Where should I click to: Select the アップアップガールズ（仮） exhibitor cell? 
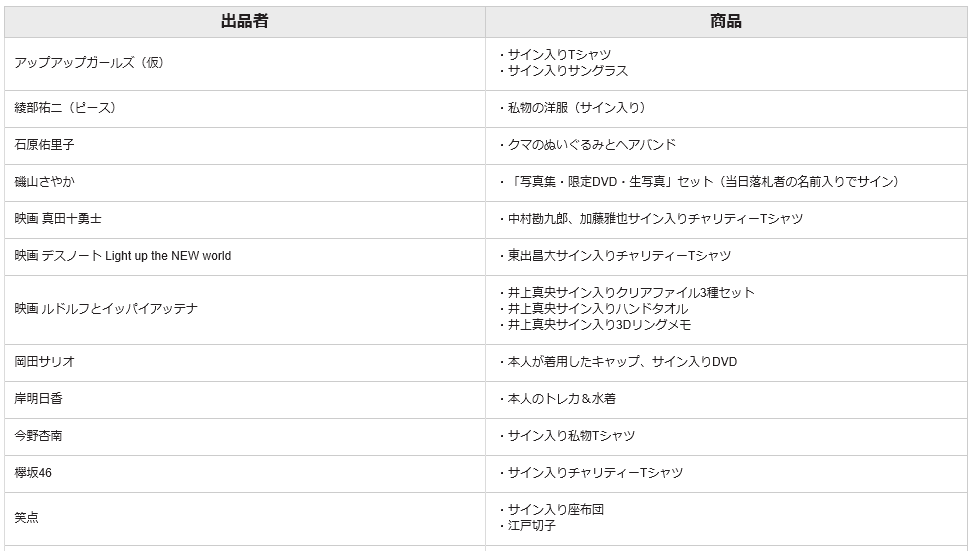point(89,63)
